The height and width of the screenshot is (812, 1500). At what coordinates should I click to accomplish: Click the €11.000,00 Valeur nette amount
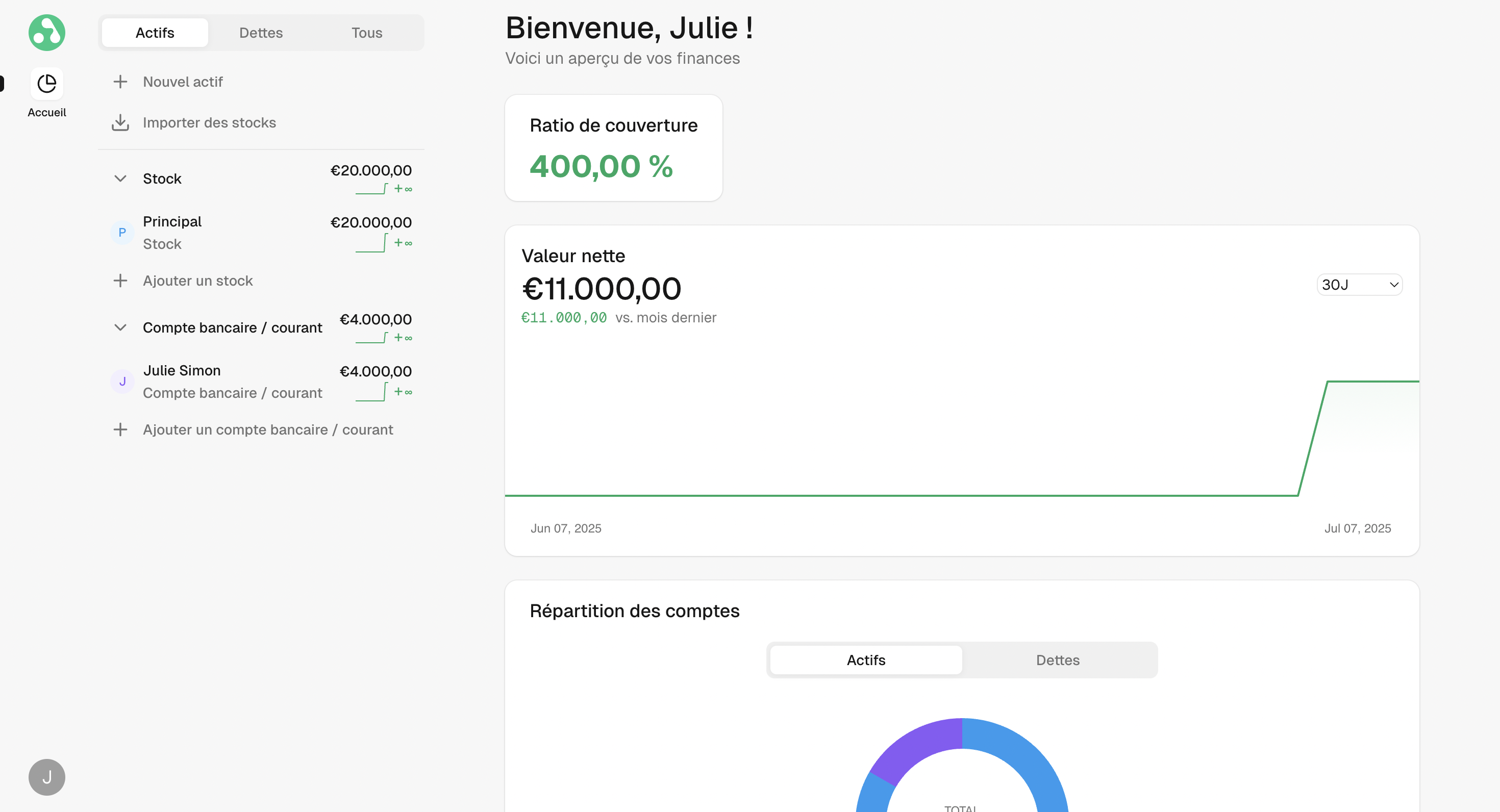[602, 289]
